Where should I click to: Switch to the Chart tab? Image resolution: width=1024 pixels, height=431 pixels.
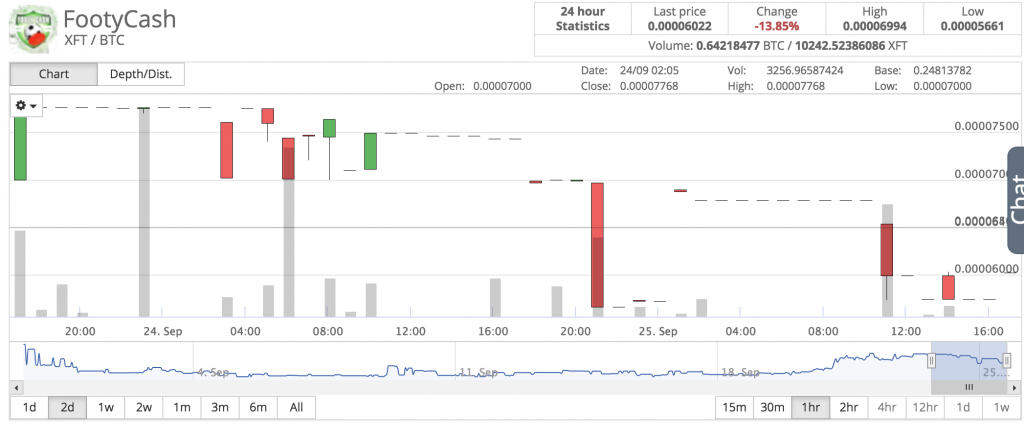(x=54, y=75)
